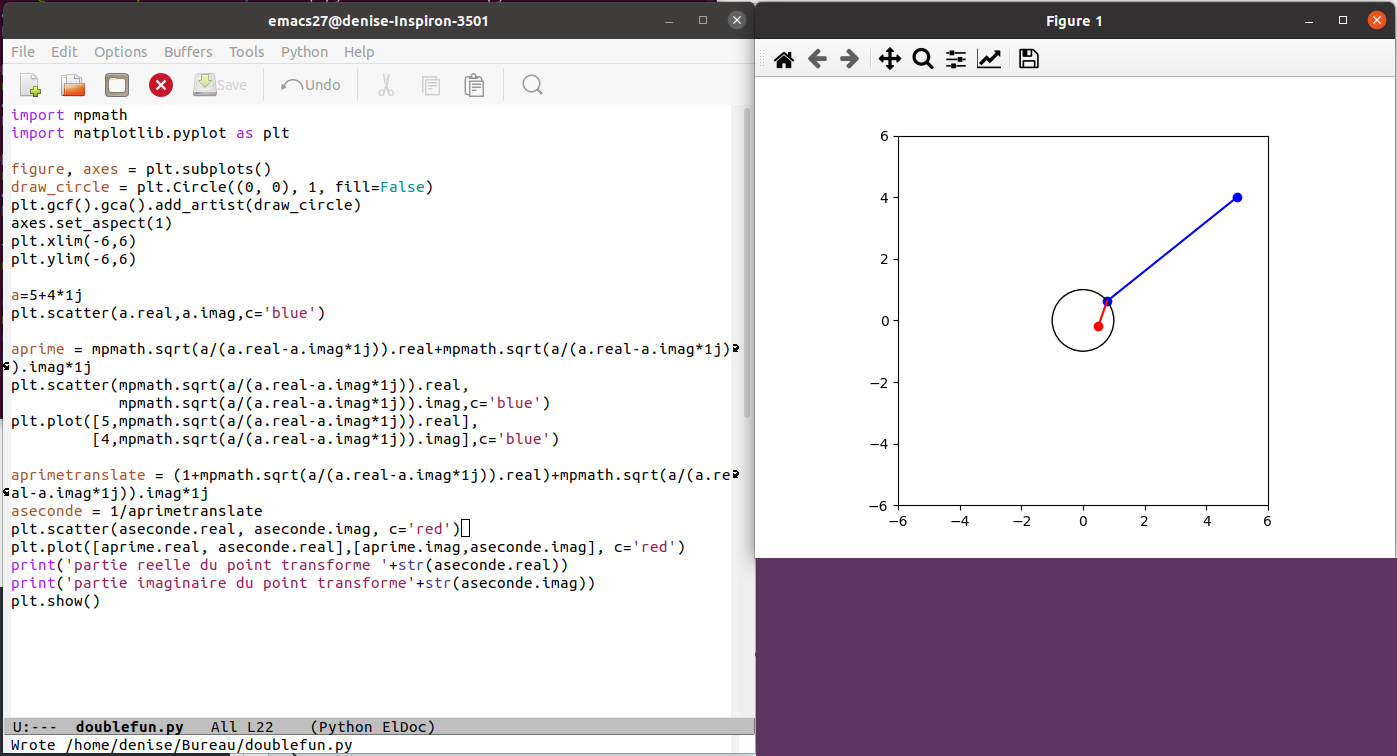Open the Tools menu
The width and height of the screenshot is (1397, 756).
click(x=246, y=52)
